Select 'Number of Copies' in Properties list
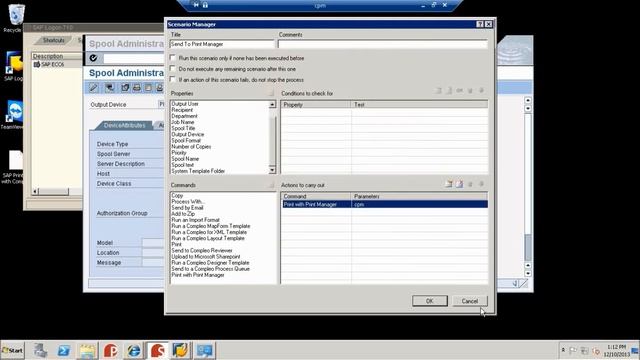The width and height of the screenshot is (640, 360). 191,147
